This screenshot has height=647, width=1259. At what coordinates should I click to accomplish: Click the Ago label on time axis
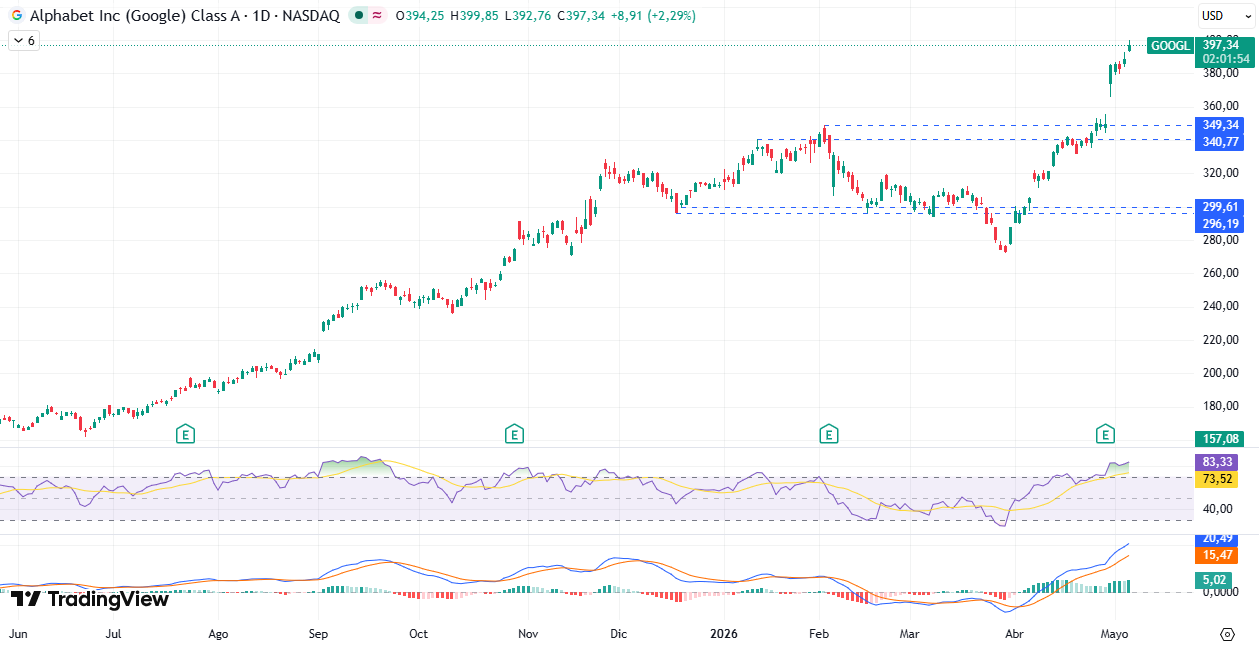pyautogui.click(x=218, y=634)
